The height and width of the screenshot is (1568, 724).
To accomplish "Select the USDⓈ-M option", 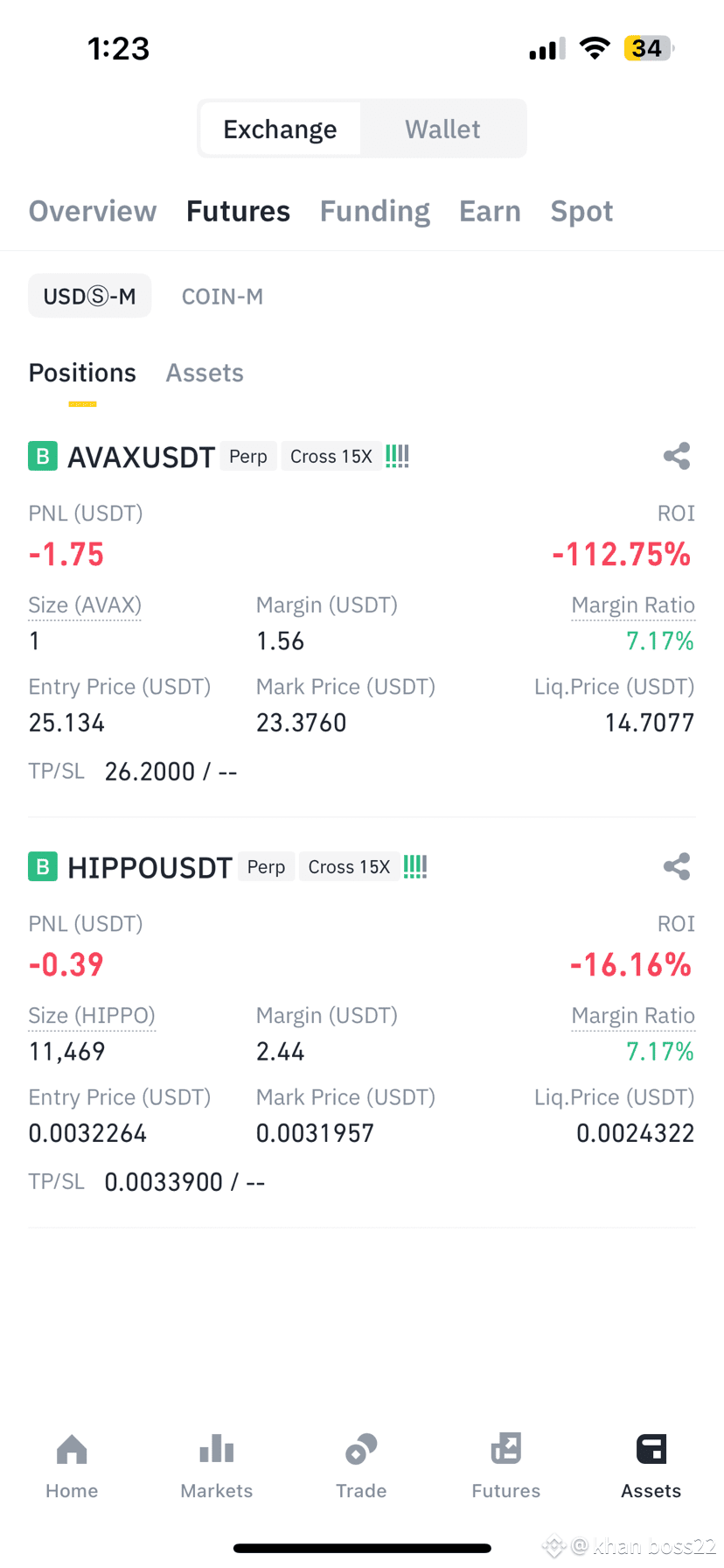I will tap(90, 296).
